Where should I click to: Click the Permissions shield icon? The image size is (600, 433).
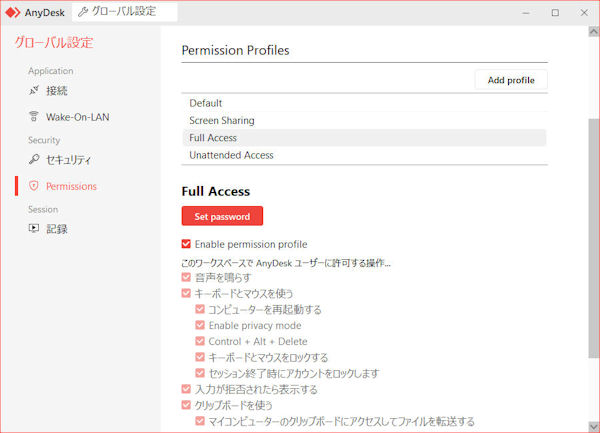coord(34,186)
